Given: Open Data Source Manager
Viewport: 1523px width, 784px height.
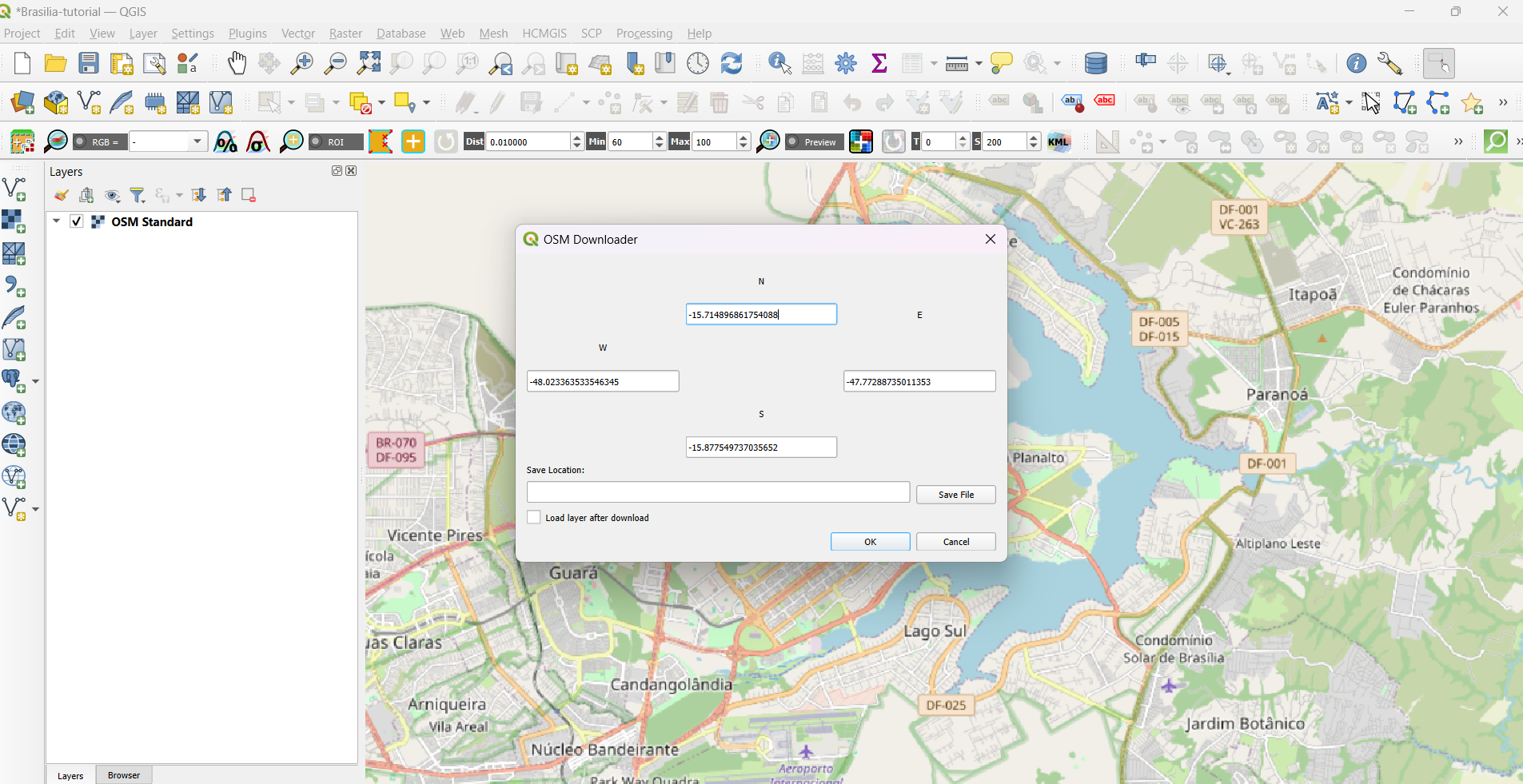Looking at the screenshot, I should (x=22, y=102).
